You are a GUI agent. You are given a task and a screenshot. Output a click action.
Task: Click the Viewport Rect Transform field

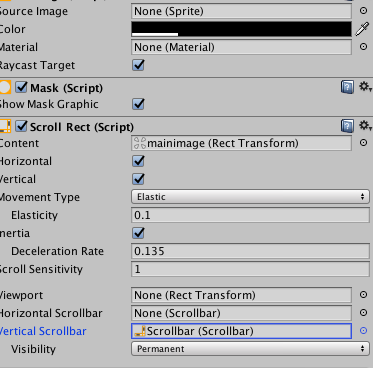coord(241,295)
